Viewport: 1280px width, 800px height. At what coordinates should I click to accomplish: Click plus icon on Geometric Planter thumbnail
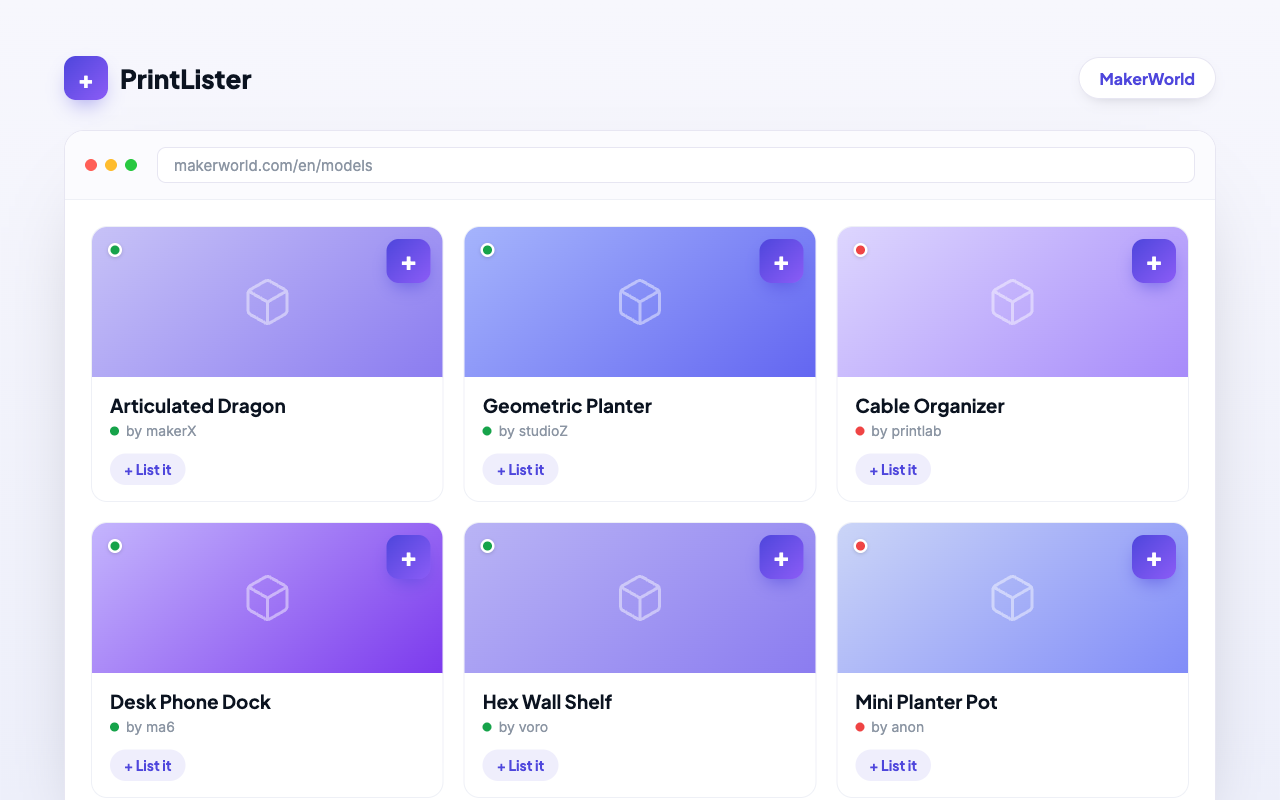781,261
